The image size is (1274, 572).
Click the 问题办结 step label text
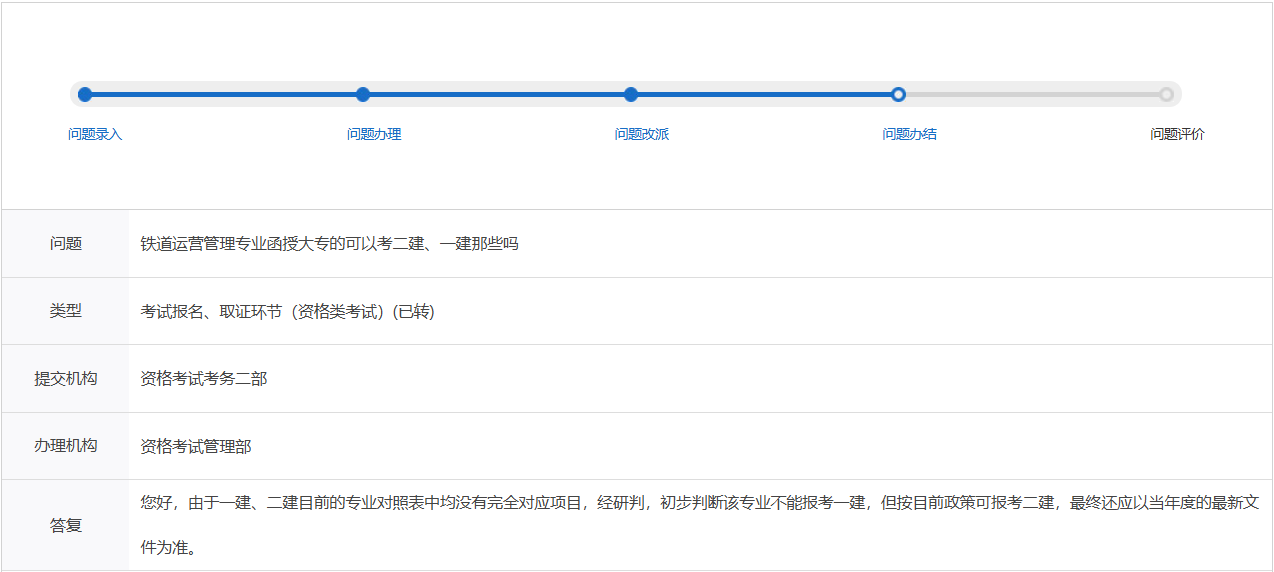click(909, 134)
